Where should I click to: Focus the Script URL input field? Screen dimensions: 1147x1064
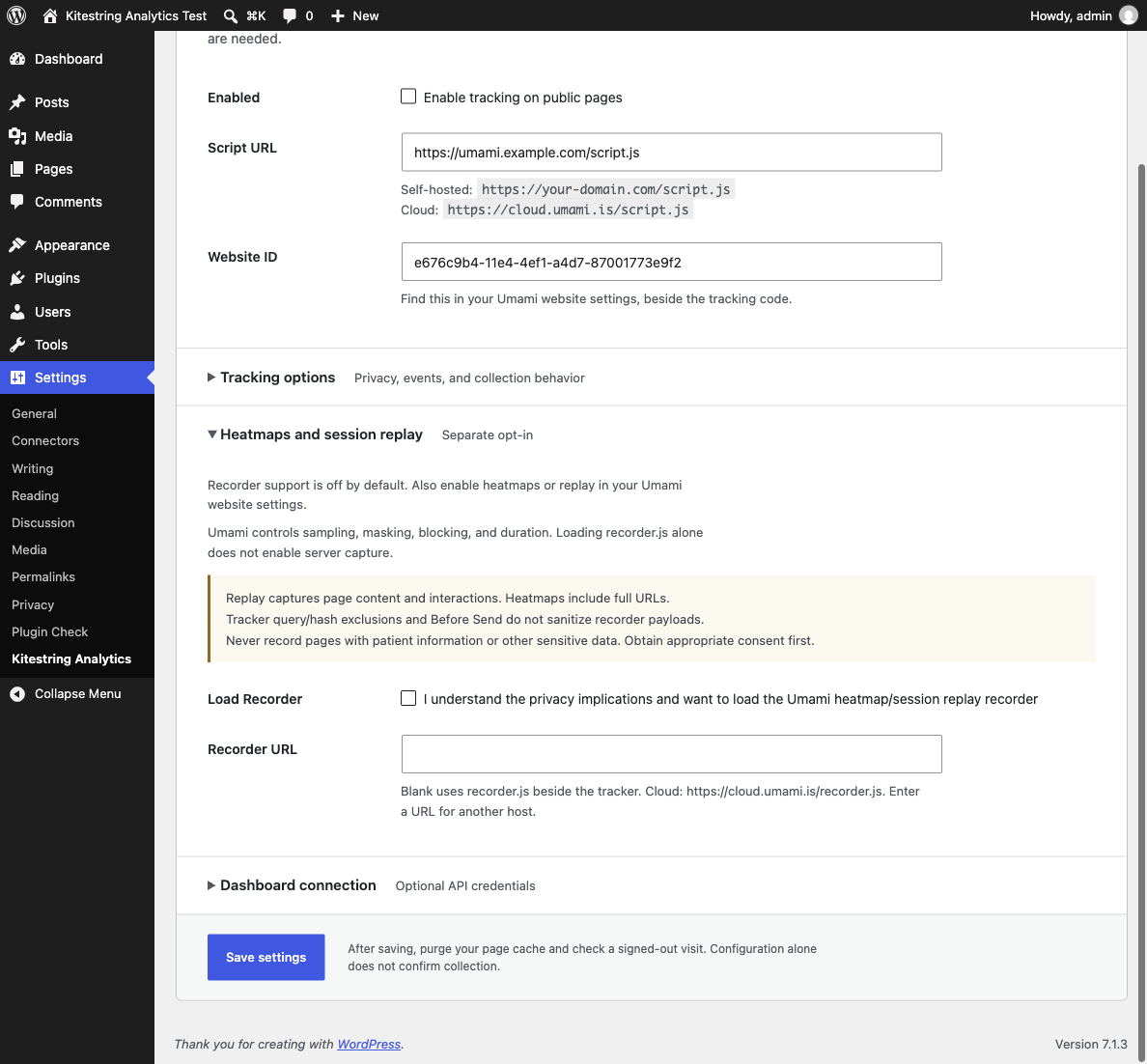(672, 153)
